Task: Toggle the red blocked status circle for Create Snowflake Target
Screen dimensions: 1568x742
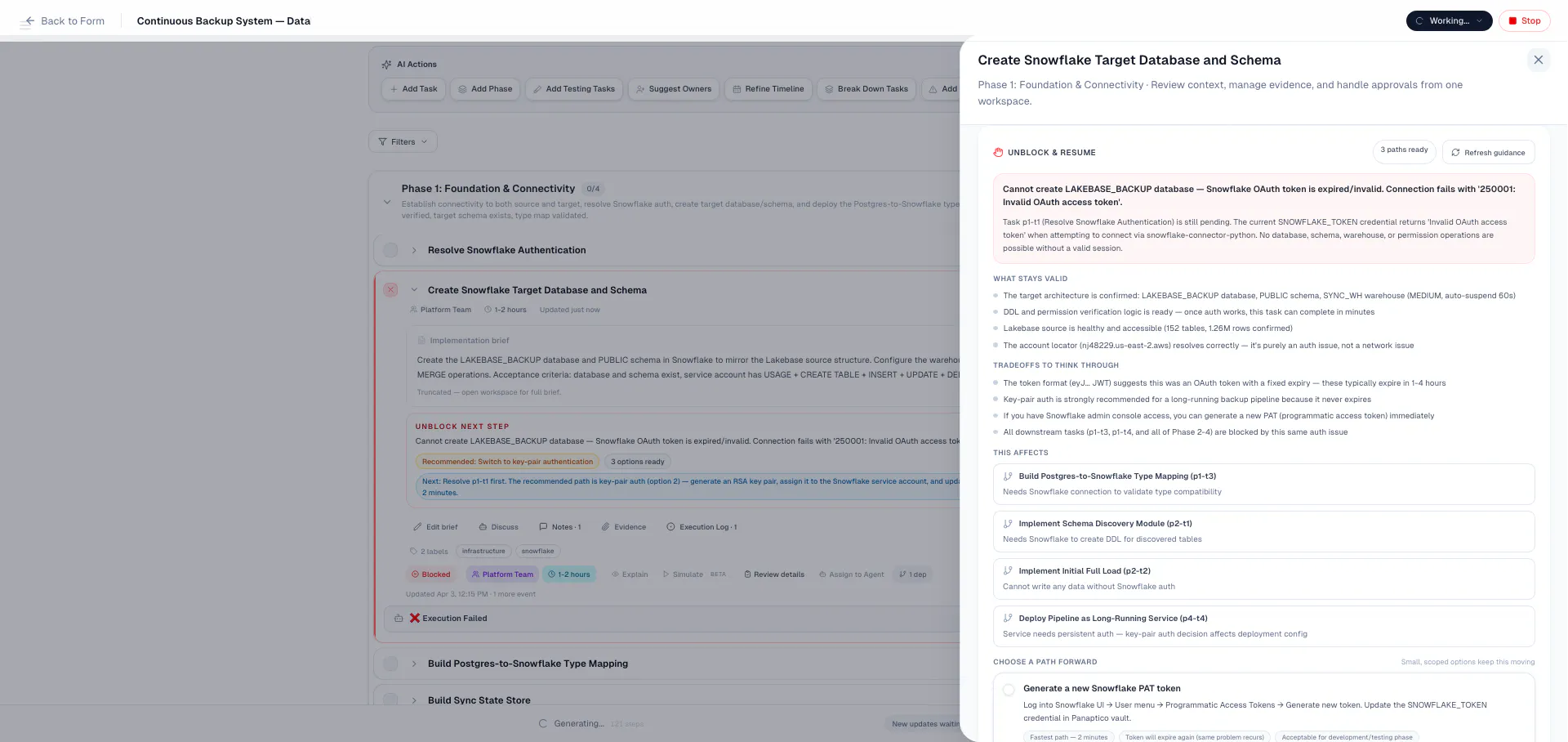Action: pyautogui.click(x=390, y=290)
